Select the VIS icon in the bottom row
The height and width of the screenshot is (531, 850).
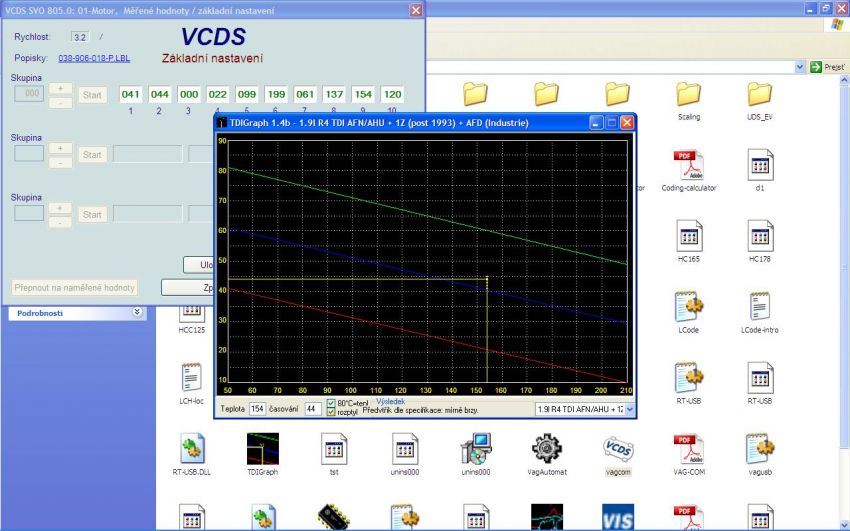pyautogui.click(x=617, y=517)
